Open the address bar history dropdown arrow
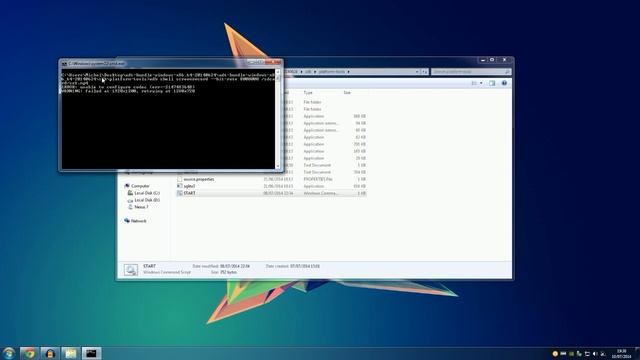640x360 pixels. click(x=417, y=71)
